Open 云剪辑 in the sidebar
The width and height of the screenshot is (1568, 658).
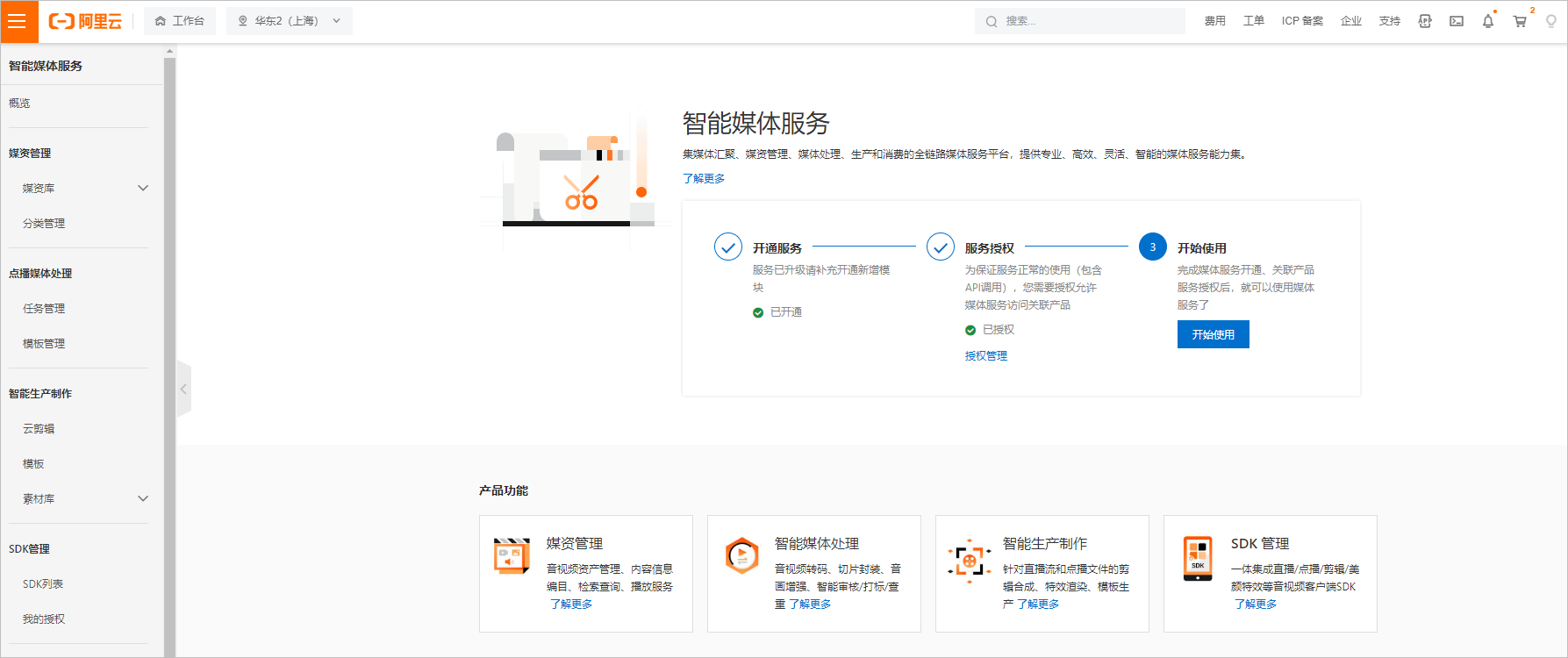coord(39,428)
